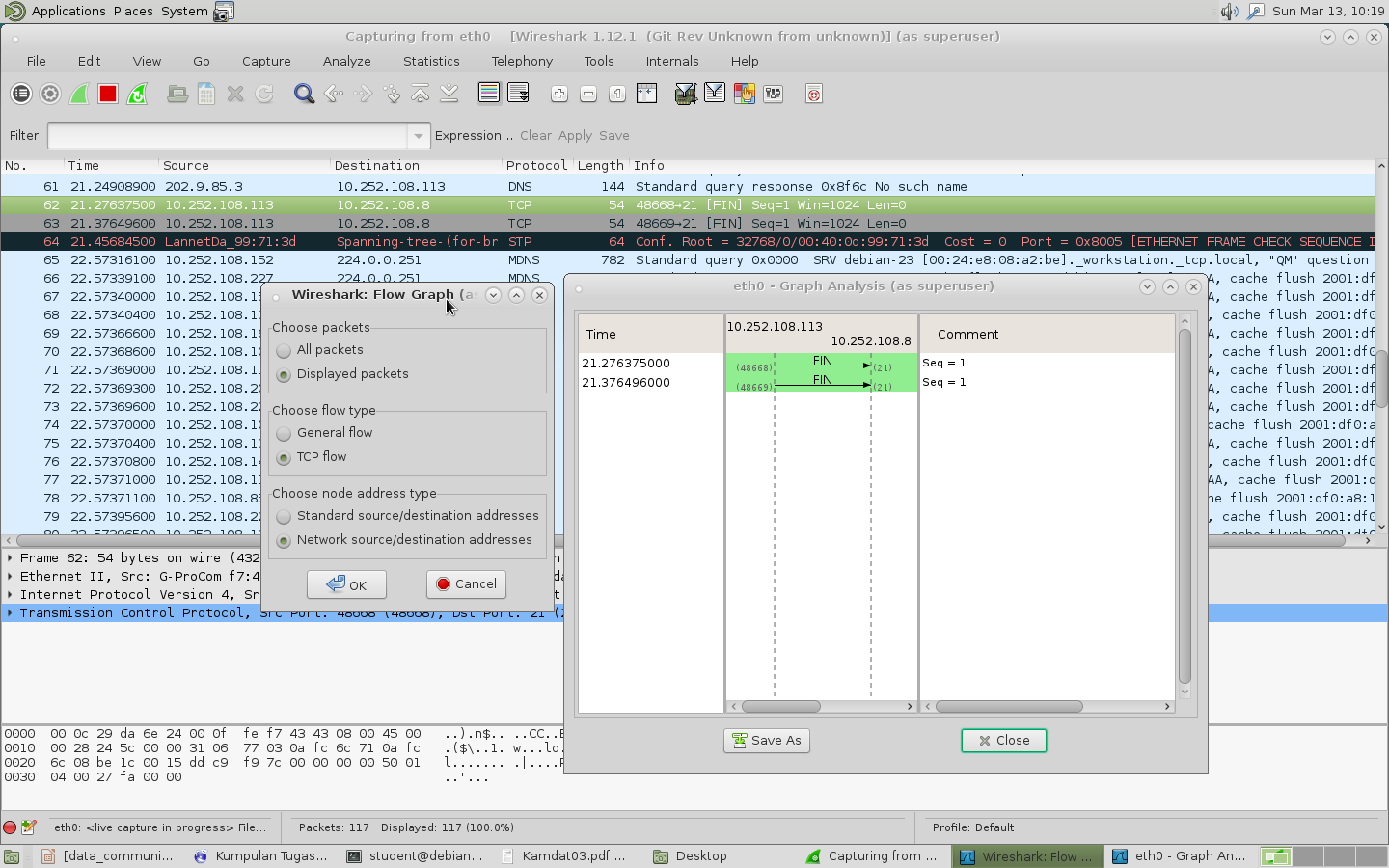Go to specific packet number icon

tap(392, 94)
